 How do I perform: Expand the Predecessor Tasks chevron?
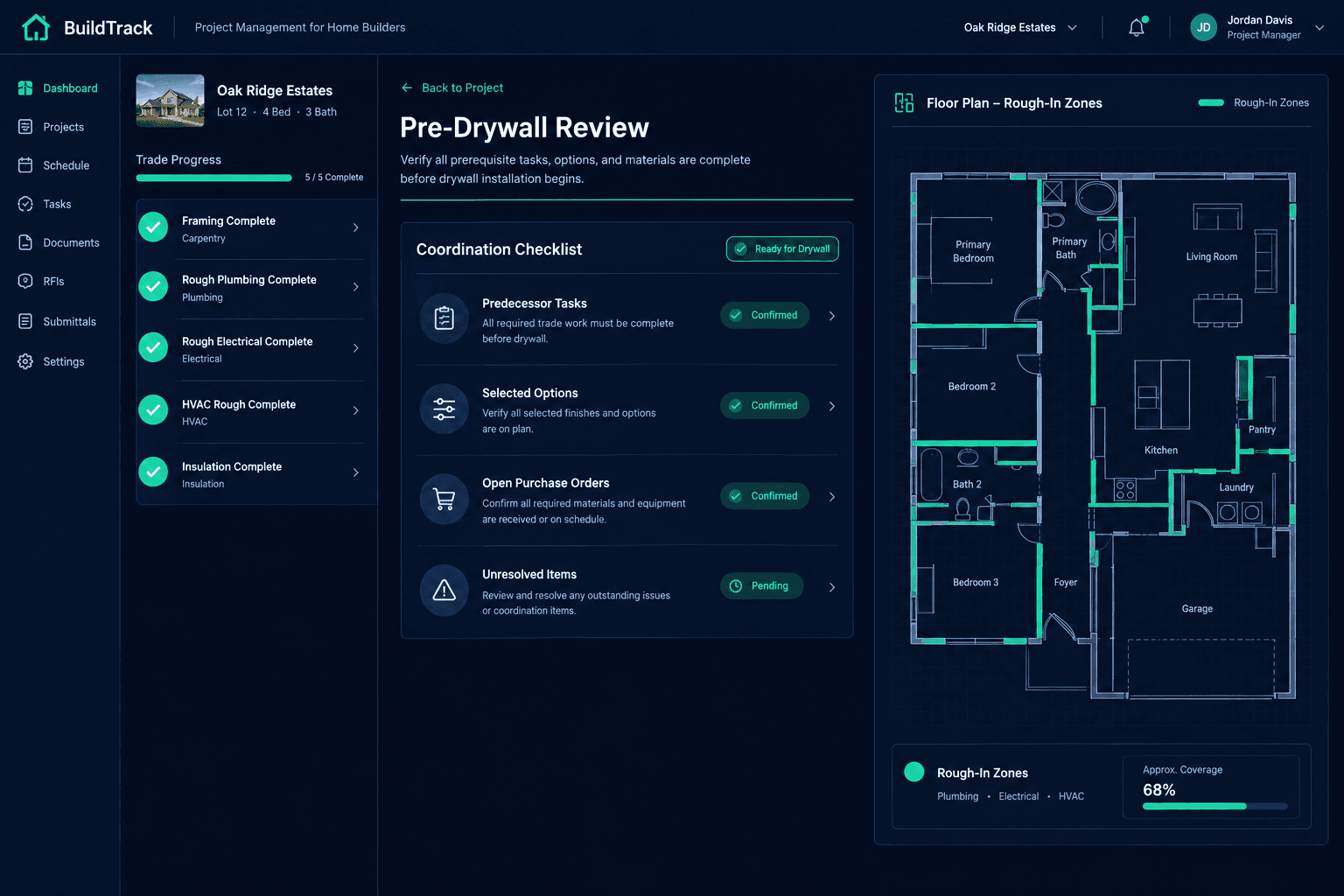832,316
